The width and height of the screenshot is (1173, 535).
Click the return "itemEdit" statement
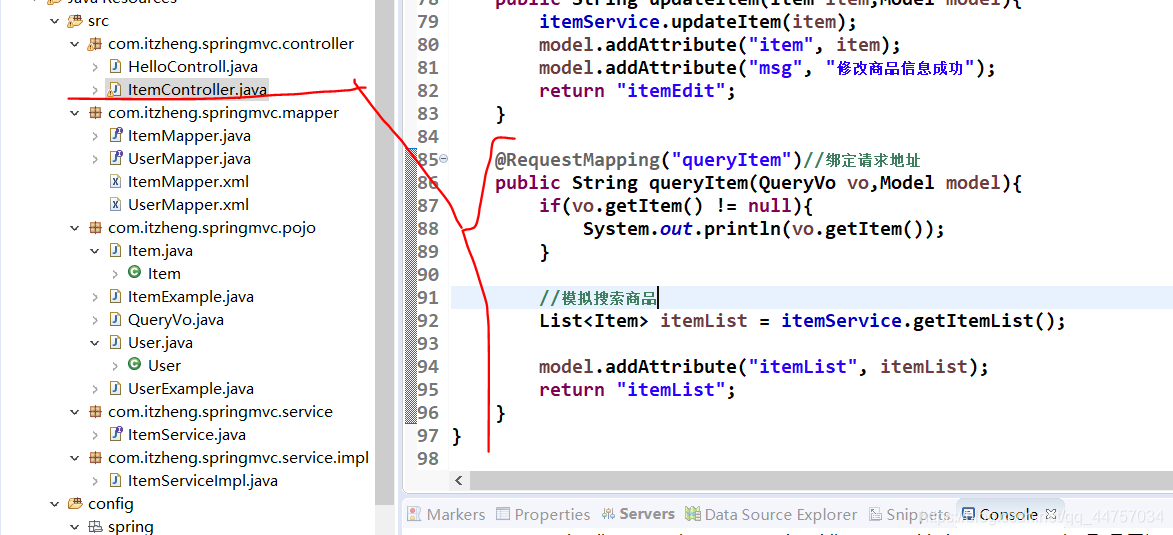[x=637, y=91]
